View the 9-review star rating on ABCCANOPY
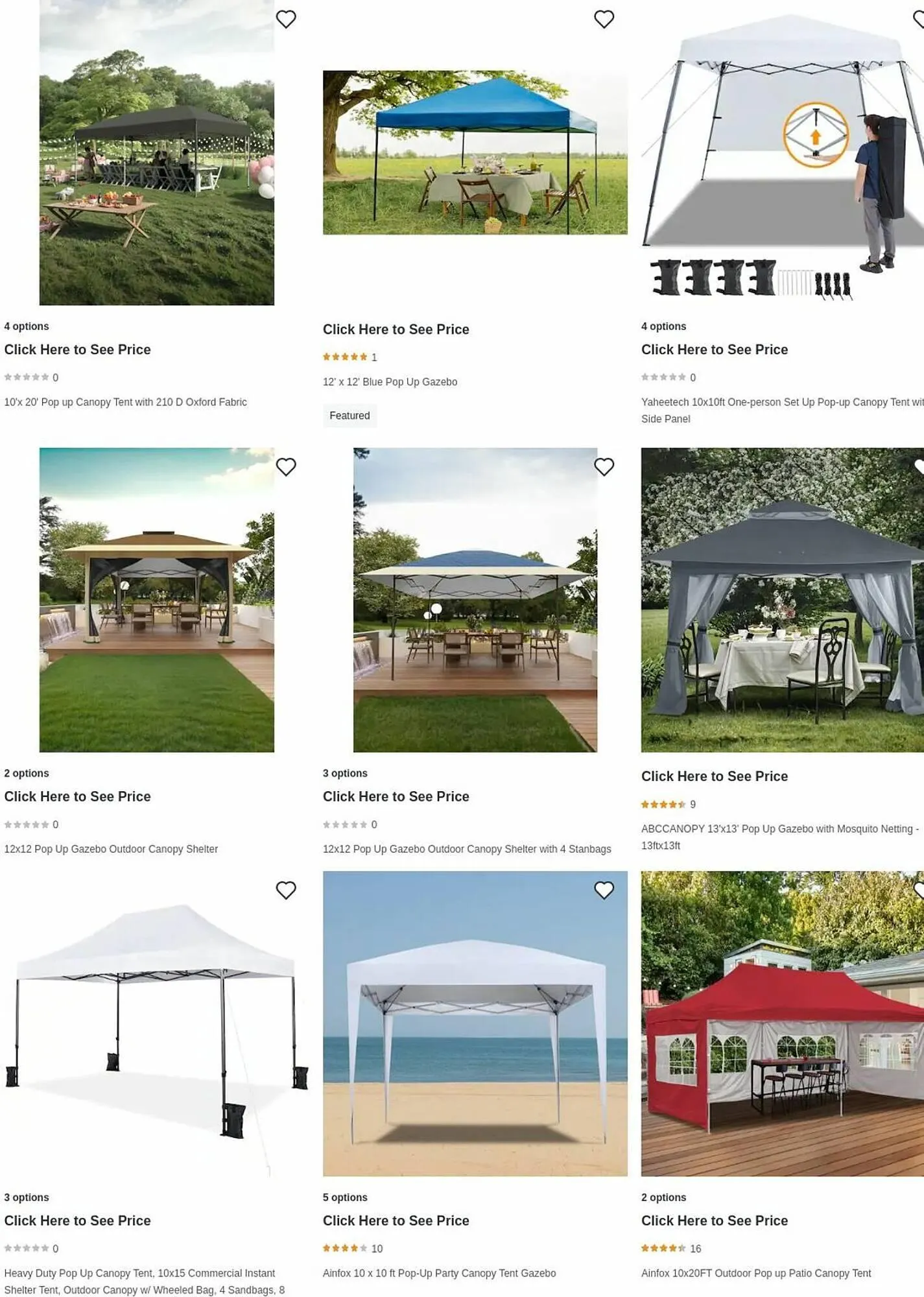 669,804
